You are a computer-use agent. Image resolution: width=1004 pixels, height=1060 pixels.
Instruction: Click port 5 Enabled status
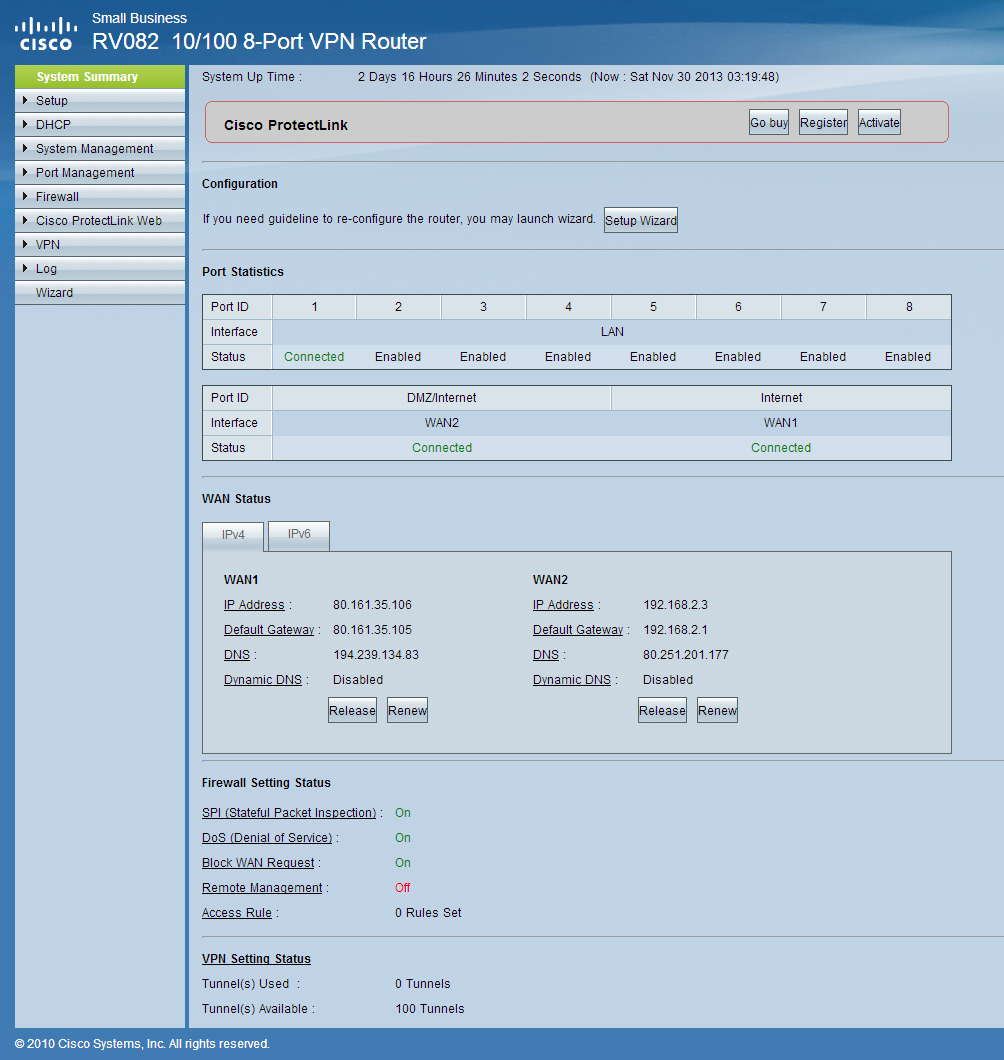[653, 357]
